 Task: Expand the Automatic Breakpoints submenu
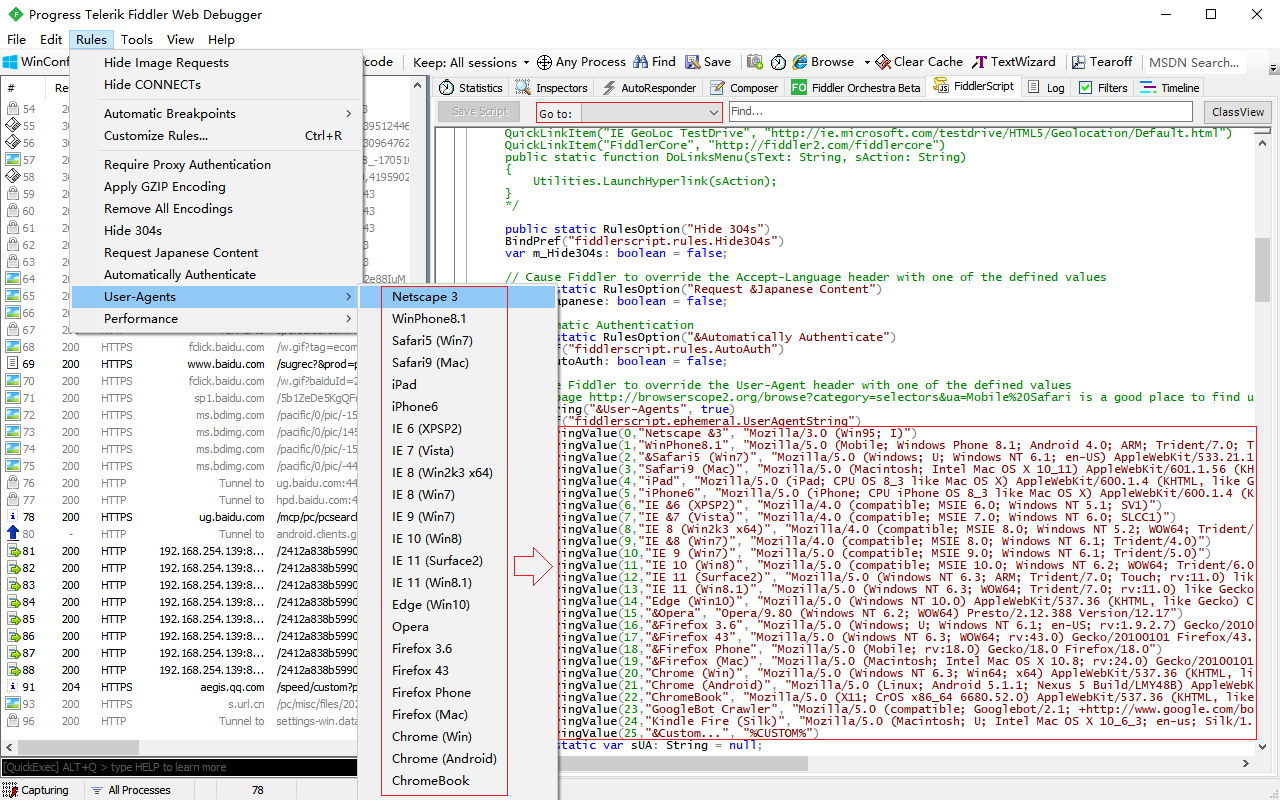(x=215, y=114)
